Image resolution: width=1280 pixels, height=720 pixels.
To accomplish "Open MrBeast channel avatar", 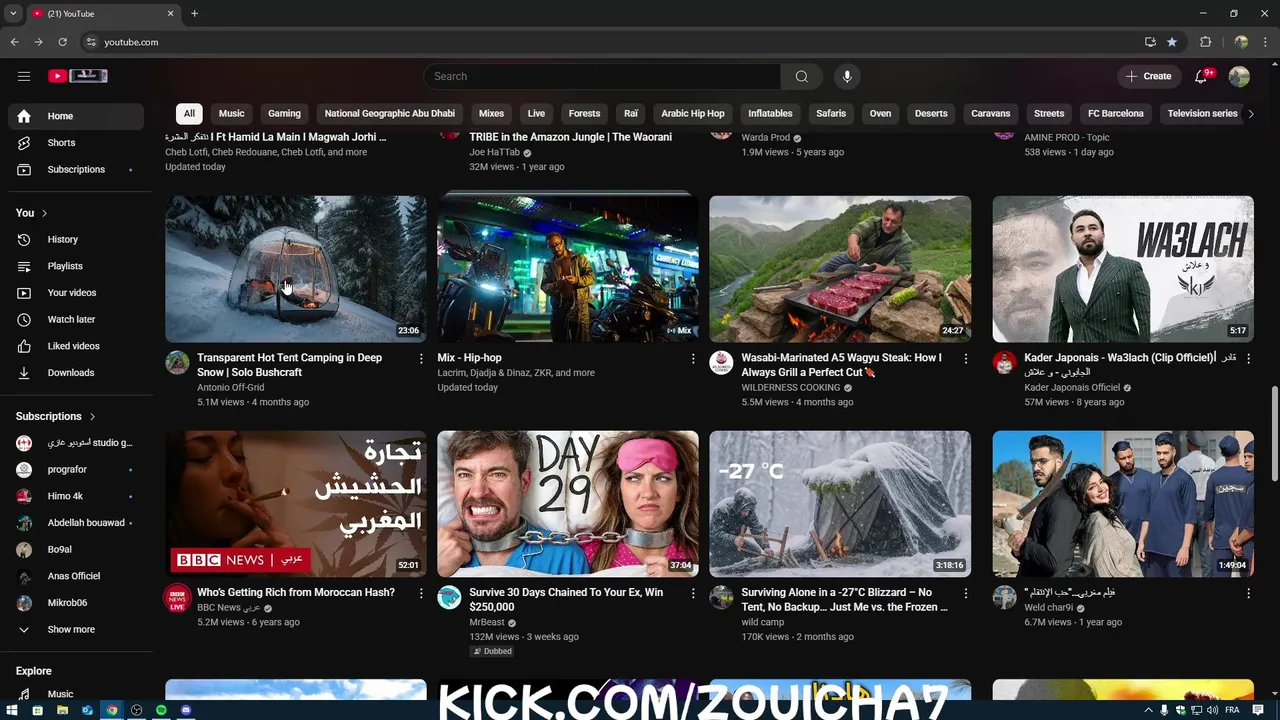I will (x=449, y=598).
